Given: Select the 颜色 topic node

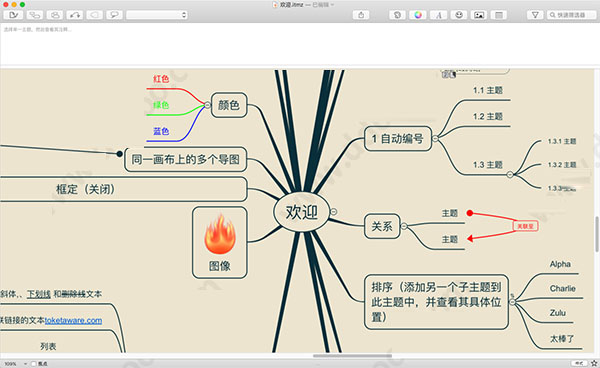Looking at the screenshot, I should [229, 105].
